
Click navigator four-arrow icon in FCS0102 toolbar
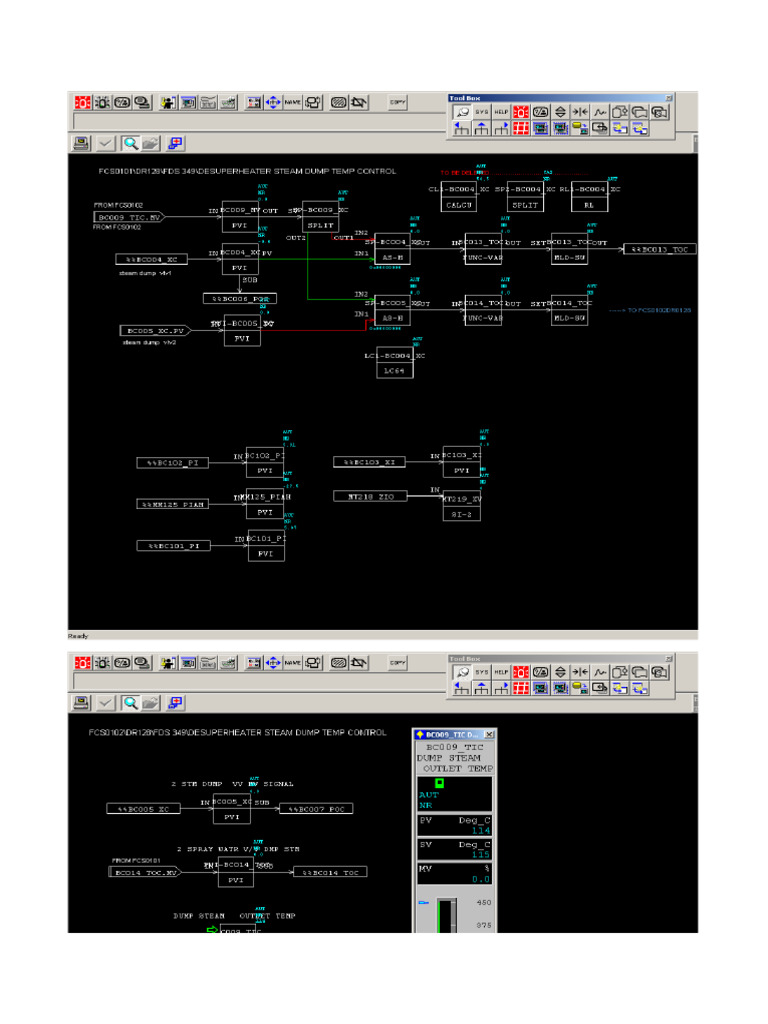pyautogui.click(x=274, y=663)
